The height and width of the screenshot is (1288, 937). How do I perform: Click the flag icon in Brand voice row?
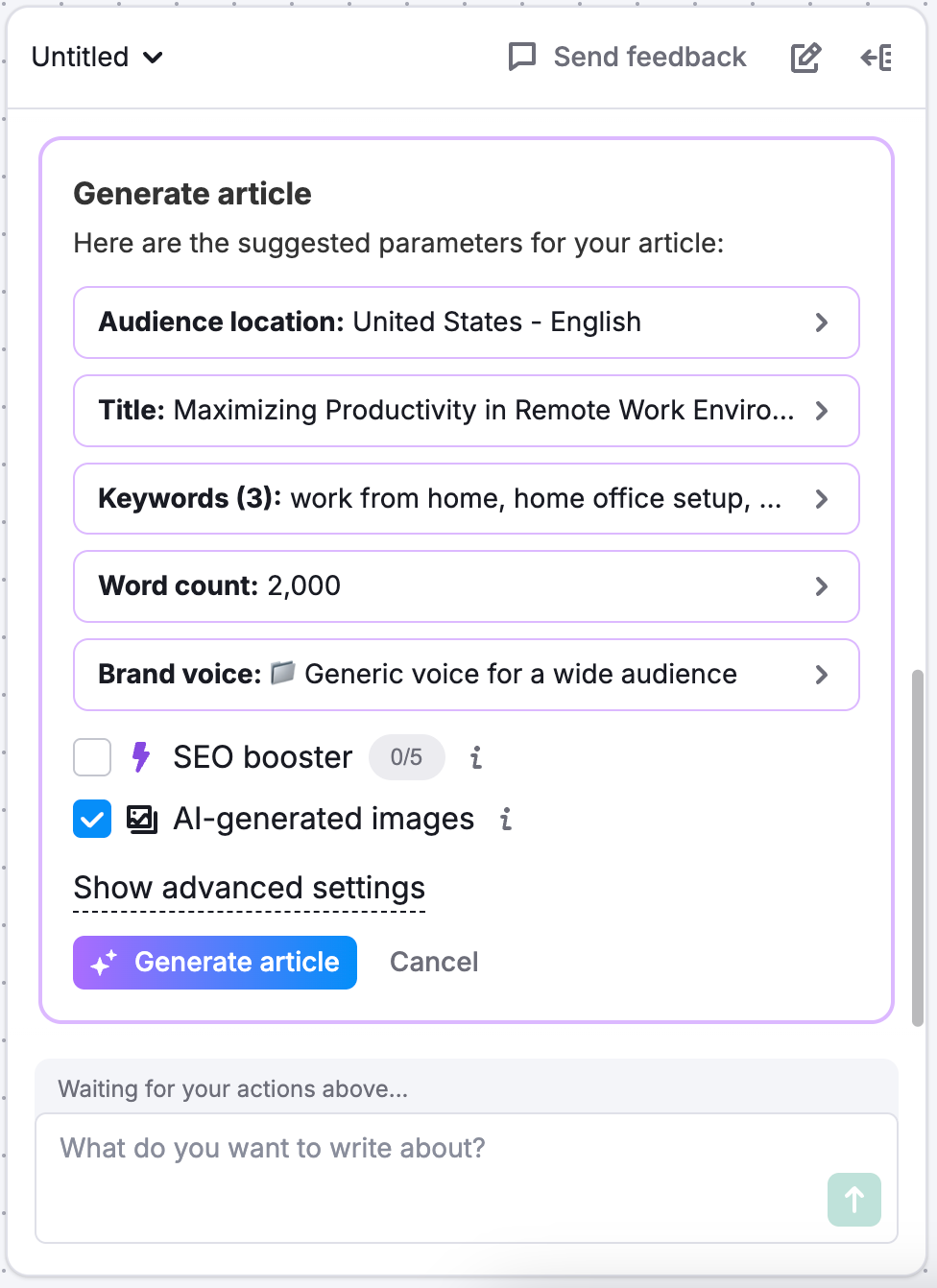click(282, 674)
